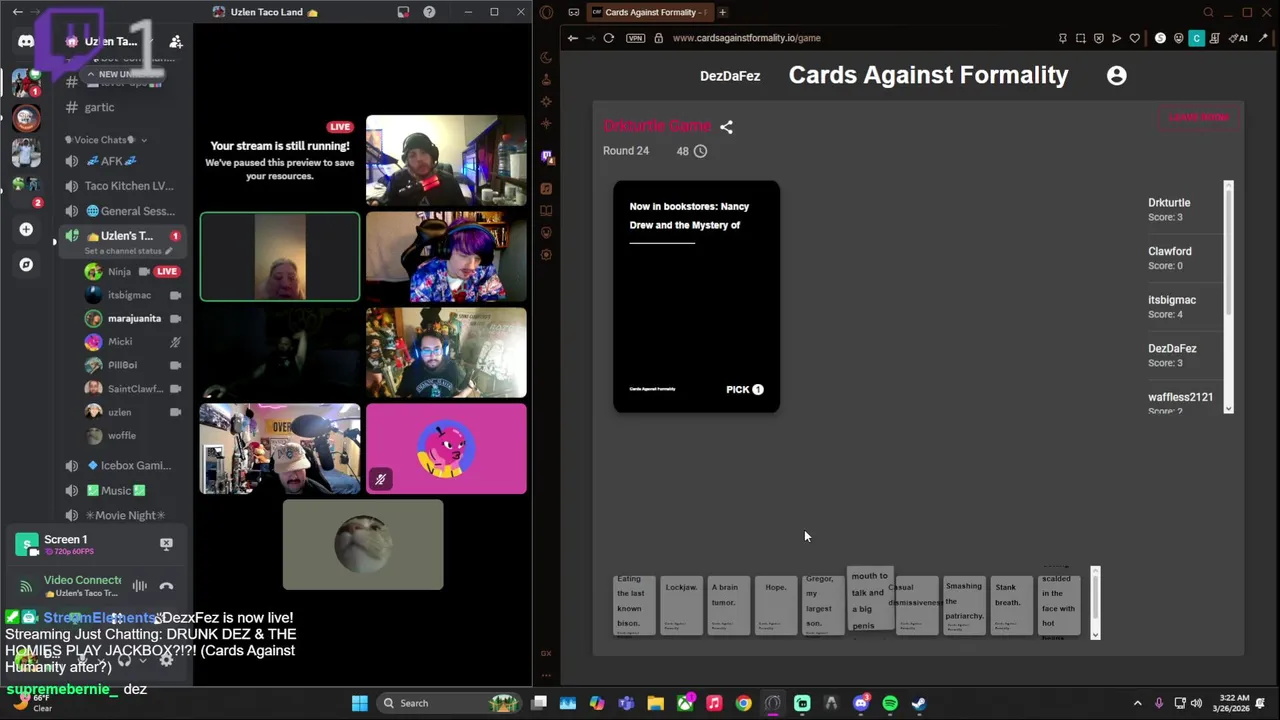The height and width of the screenshot is (720, 1280).
Task: Select marajuanita in voice member list
Action: click(x=132, y=318)
